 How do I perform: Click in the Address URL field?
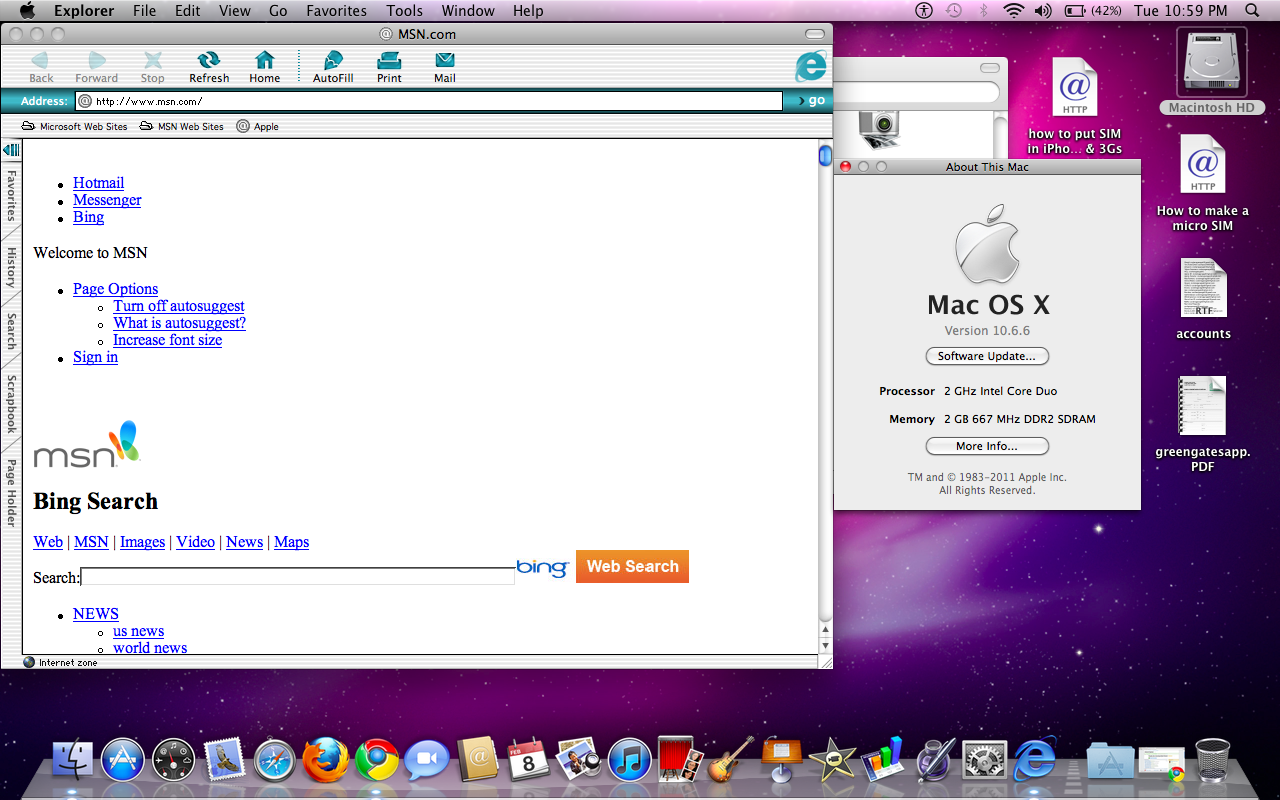click(429, 101)
